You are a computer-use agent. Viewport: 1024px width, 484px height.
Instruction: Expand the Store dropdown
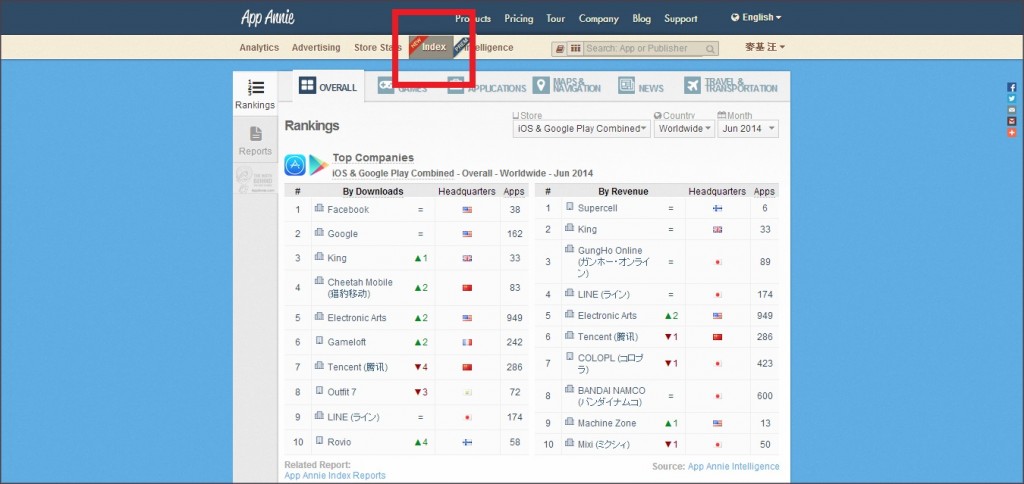(x=581, y=129)
